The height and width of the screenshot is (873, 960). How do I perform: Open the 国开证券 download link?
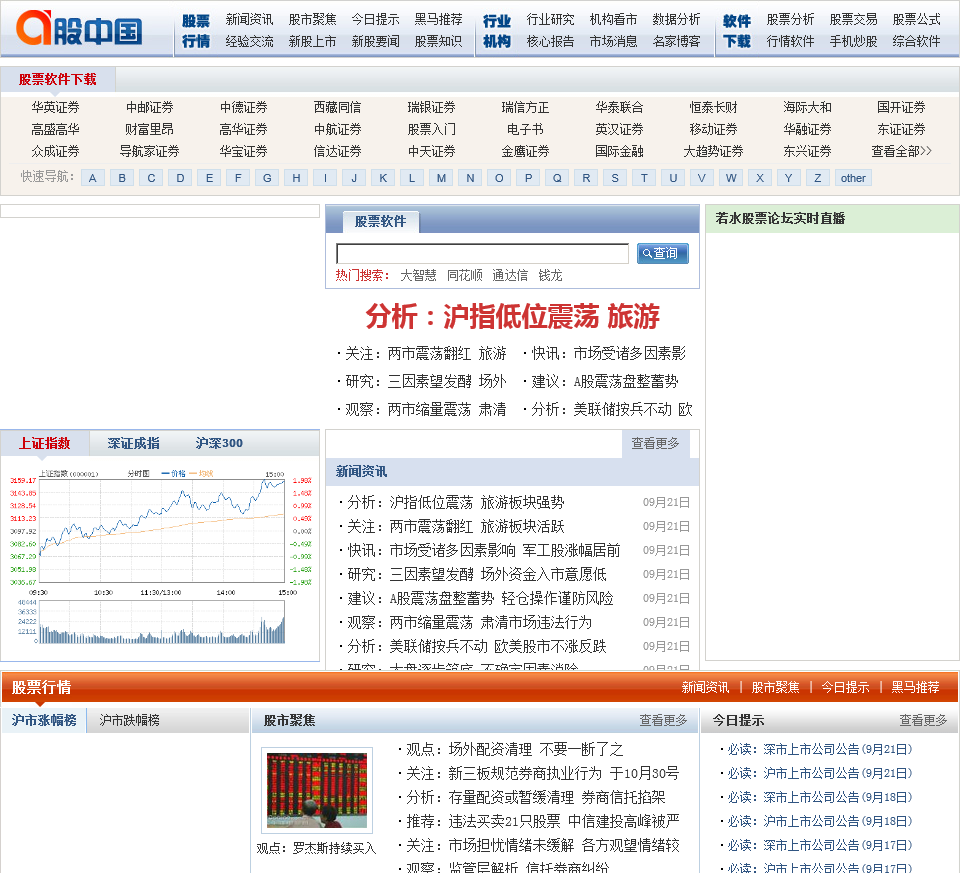(x=901, y=108)
